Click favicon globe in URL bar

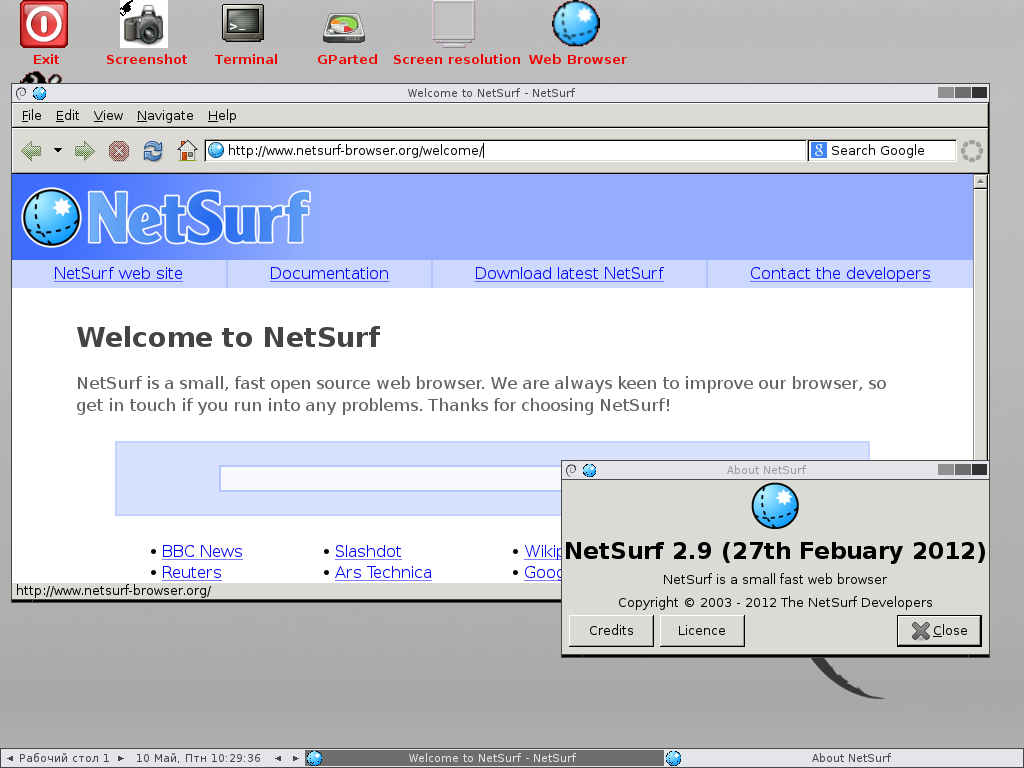pos(216,151)
